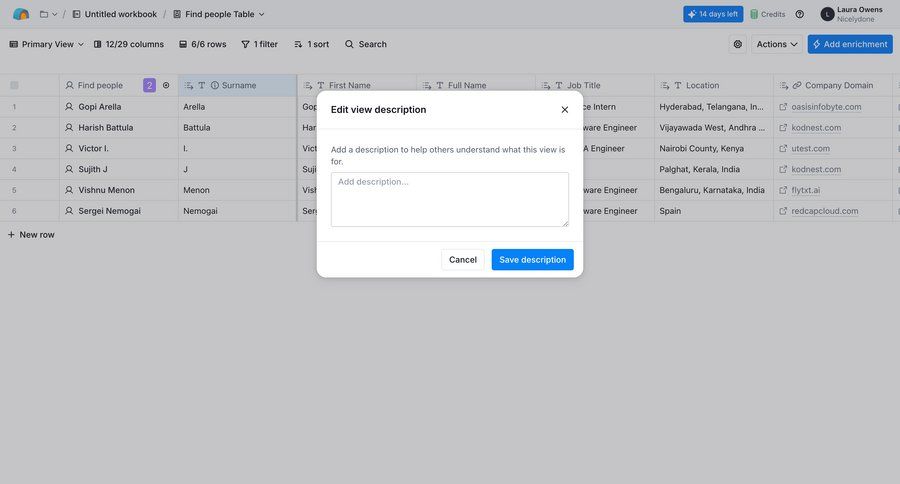
Task: Click the Nairobi County, Kenya cell
Action: [x=713, y=148]
